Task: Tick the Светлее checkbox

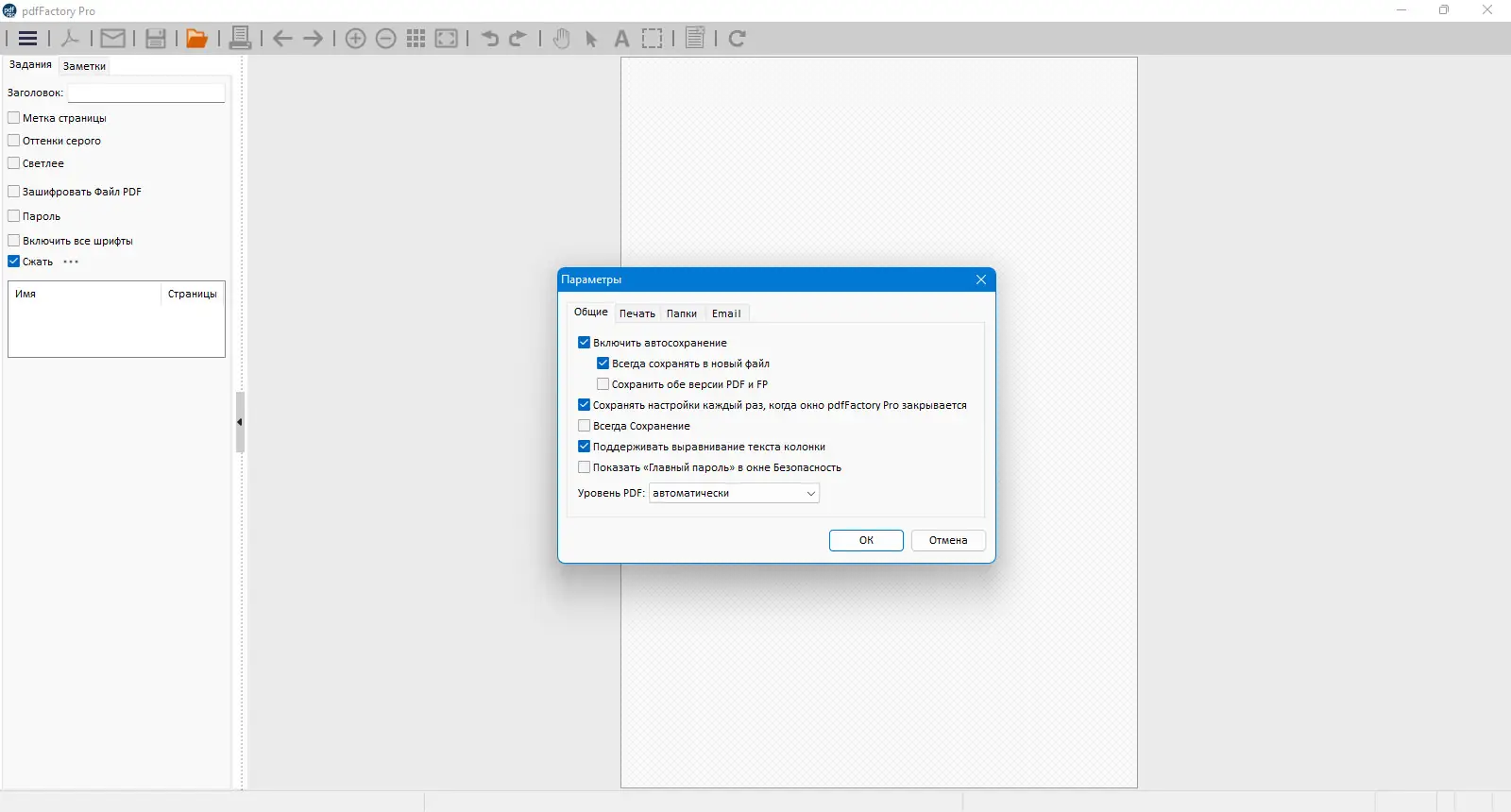Action: click(x=14, y=163)
